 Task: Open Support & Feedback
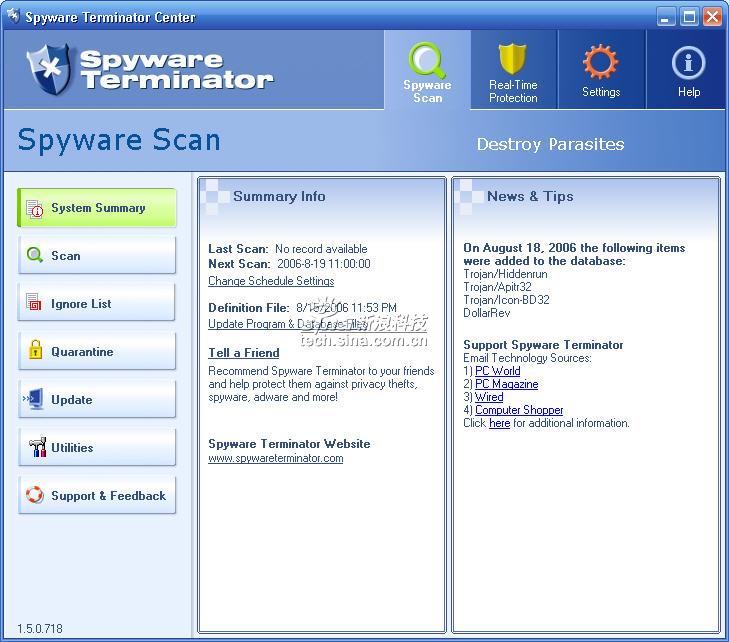click(x=97, y=495)
